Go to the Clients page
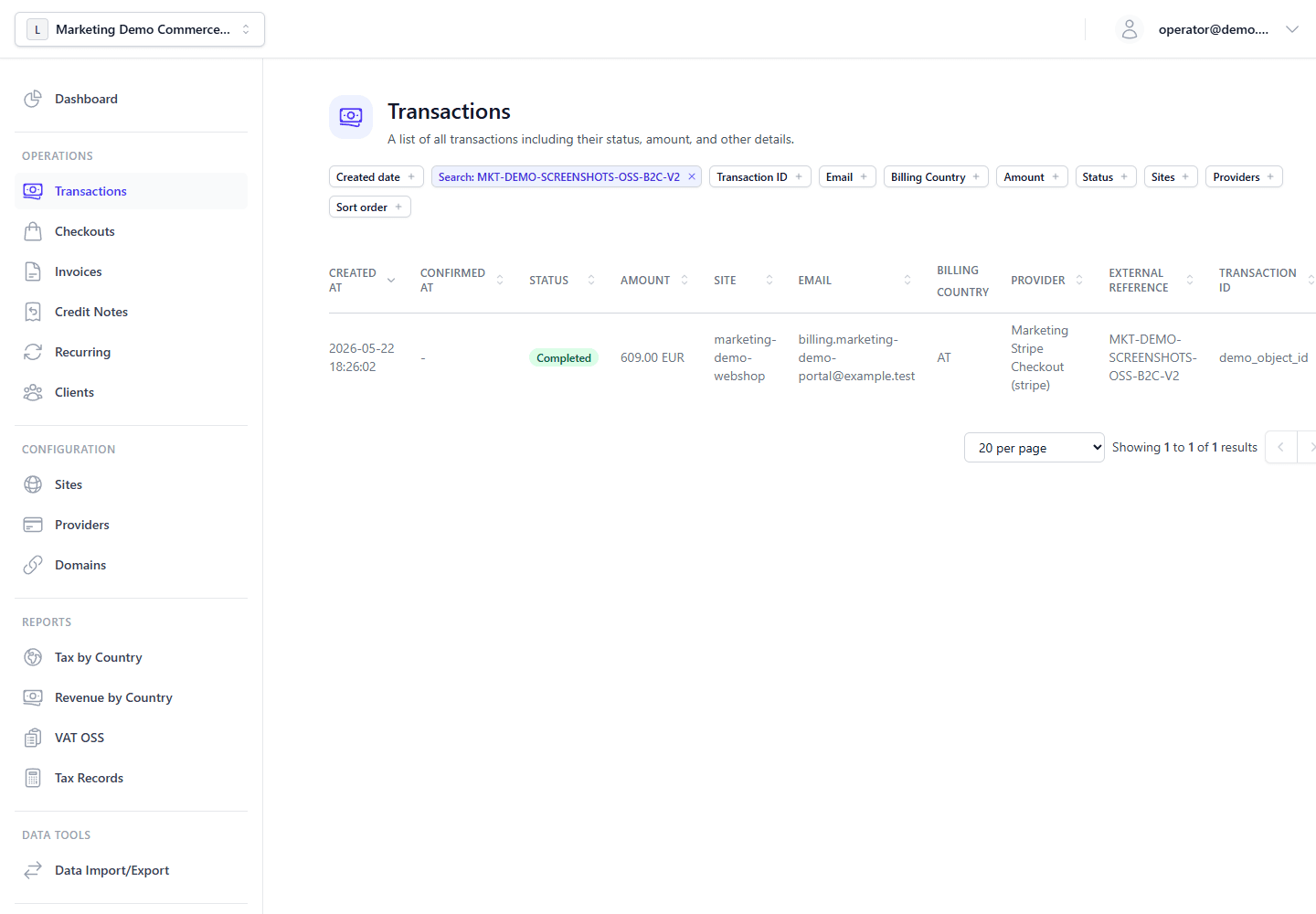The width and height of the screenshot is (1316, 914). [x=131, y=392]
